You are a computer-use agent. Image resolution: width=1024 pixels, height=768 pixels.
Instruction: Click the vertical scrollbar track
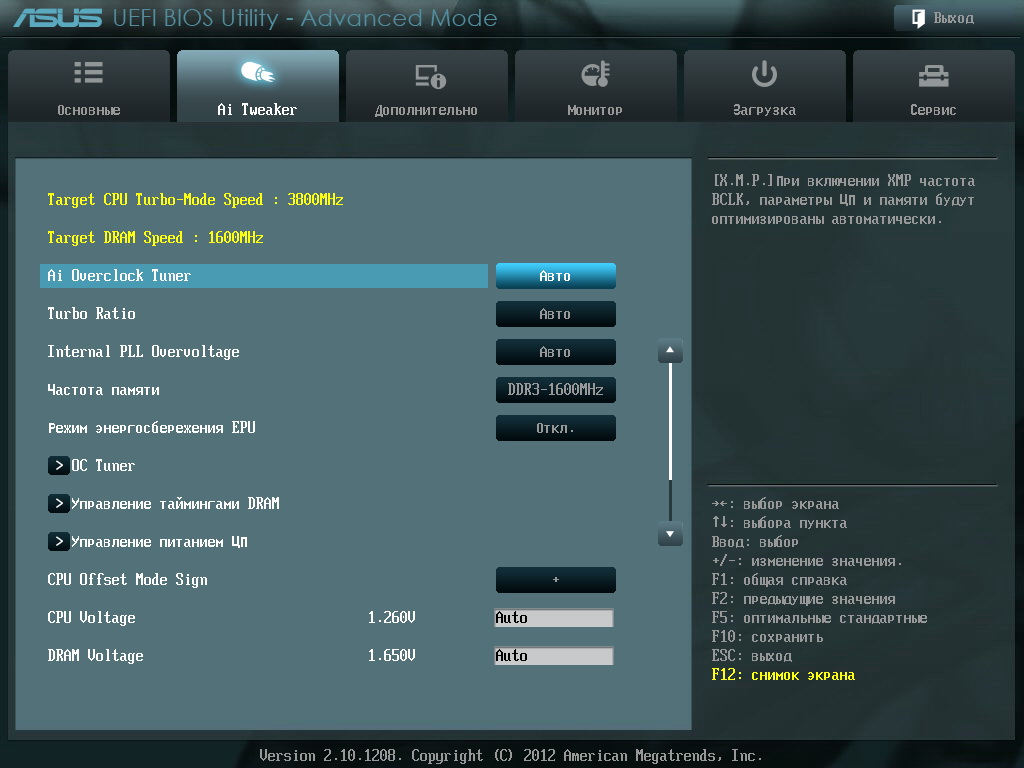(x=670, y=442)
